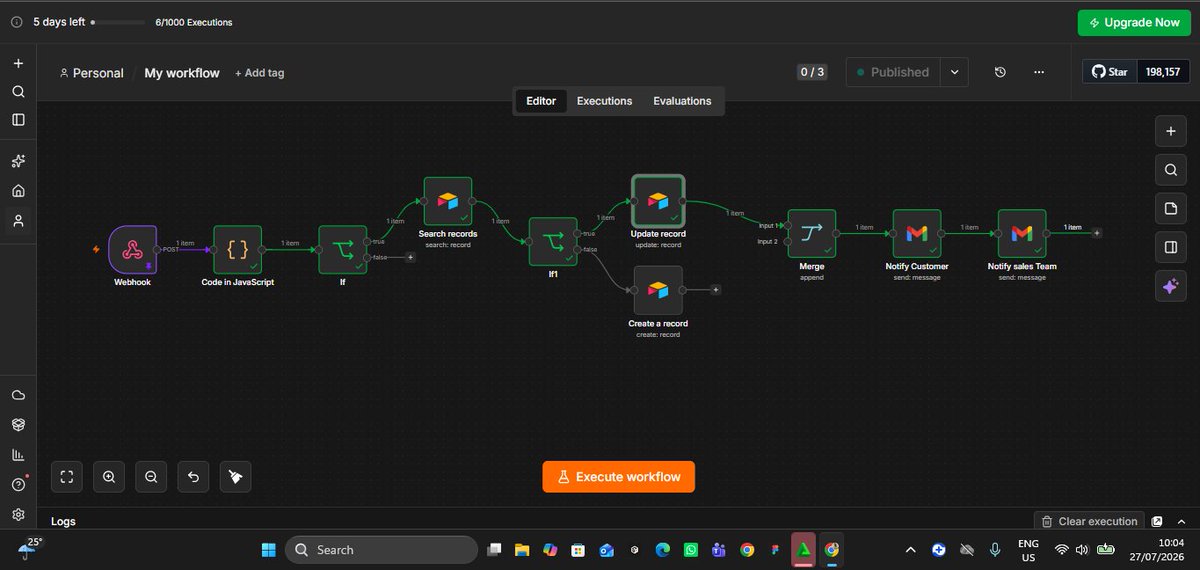This screenshot has width=1200, height=570.
Task: Click the Add tag link
Action: [260, 73]
